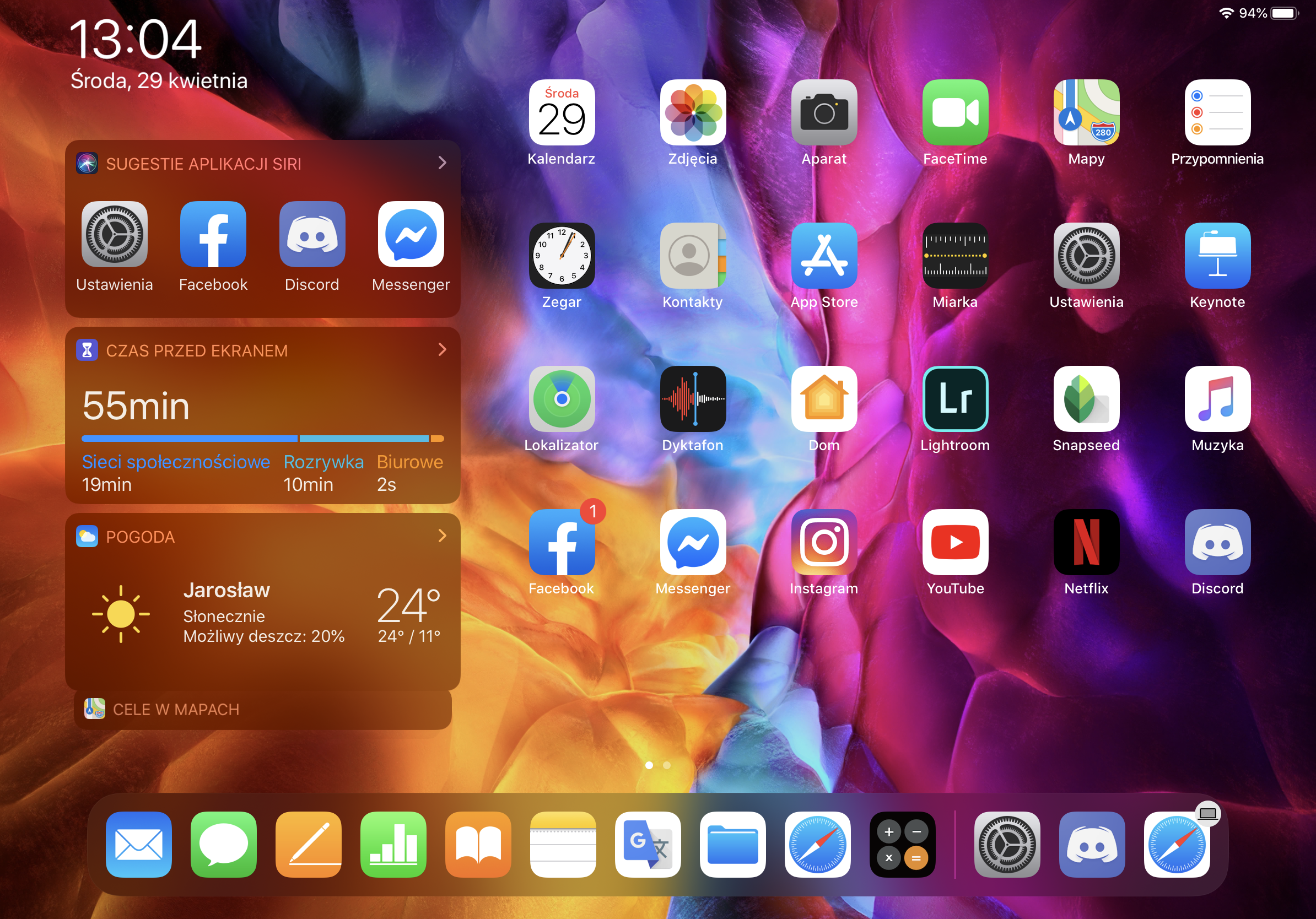The height and width of the screenshot is (919, 1316).
Task: Open the Lokalizator Find My app
Action: 561,399
